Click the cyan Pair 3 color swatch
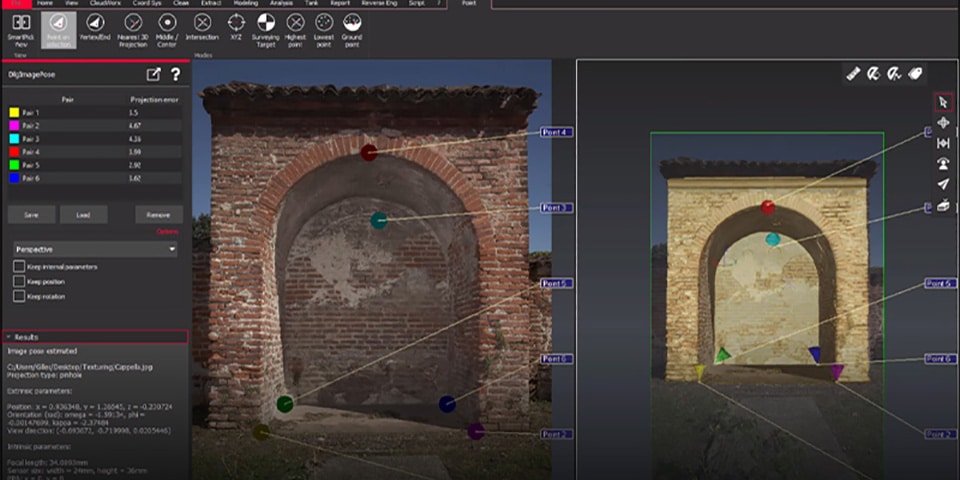Image resolution: width=960 pixels, height=480 pixels. 13,139
